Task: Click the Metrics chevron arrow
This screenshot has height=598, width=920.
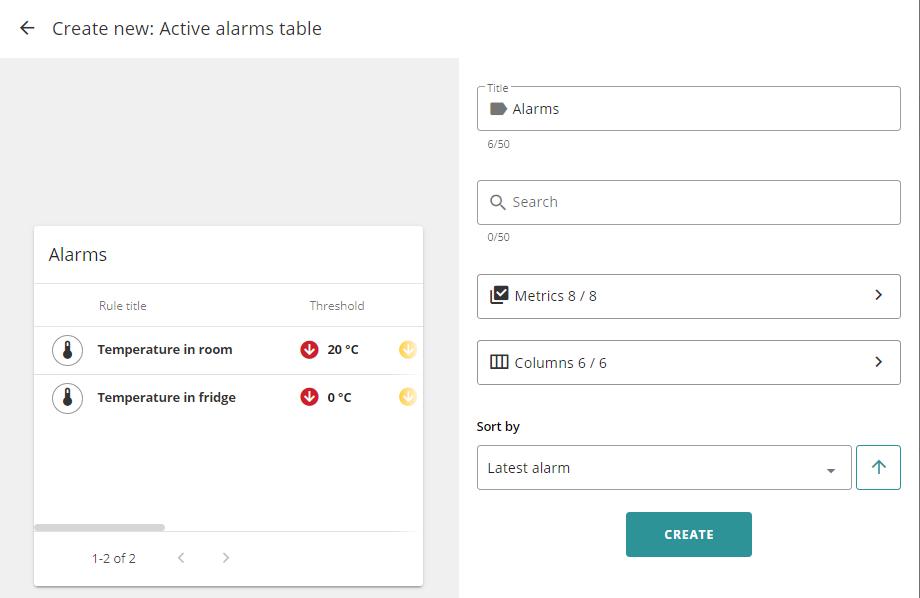Action: 878,295
